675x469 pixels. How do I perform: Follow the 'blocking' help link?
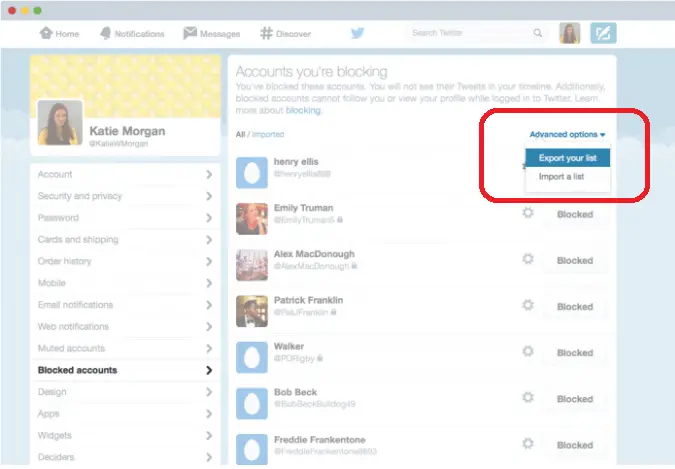[x=303, y=110]
